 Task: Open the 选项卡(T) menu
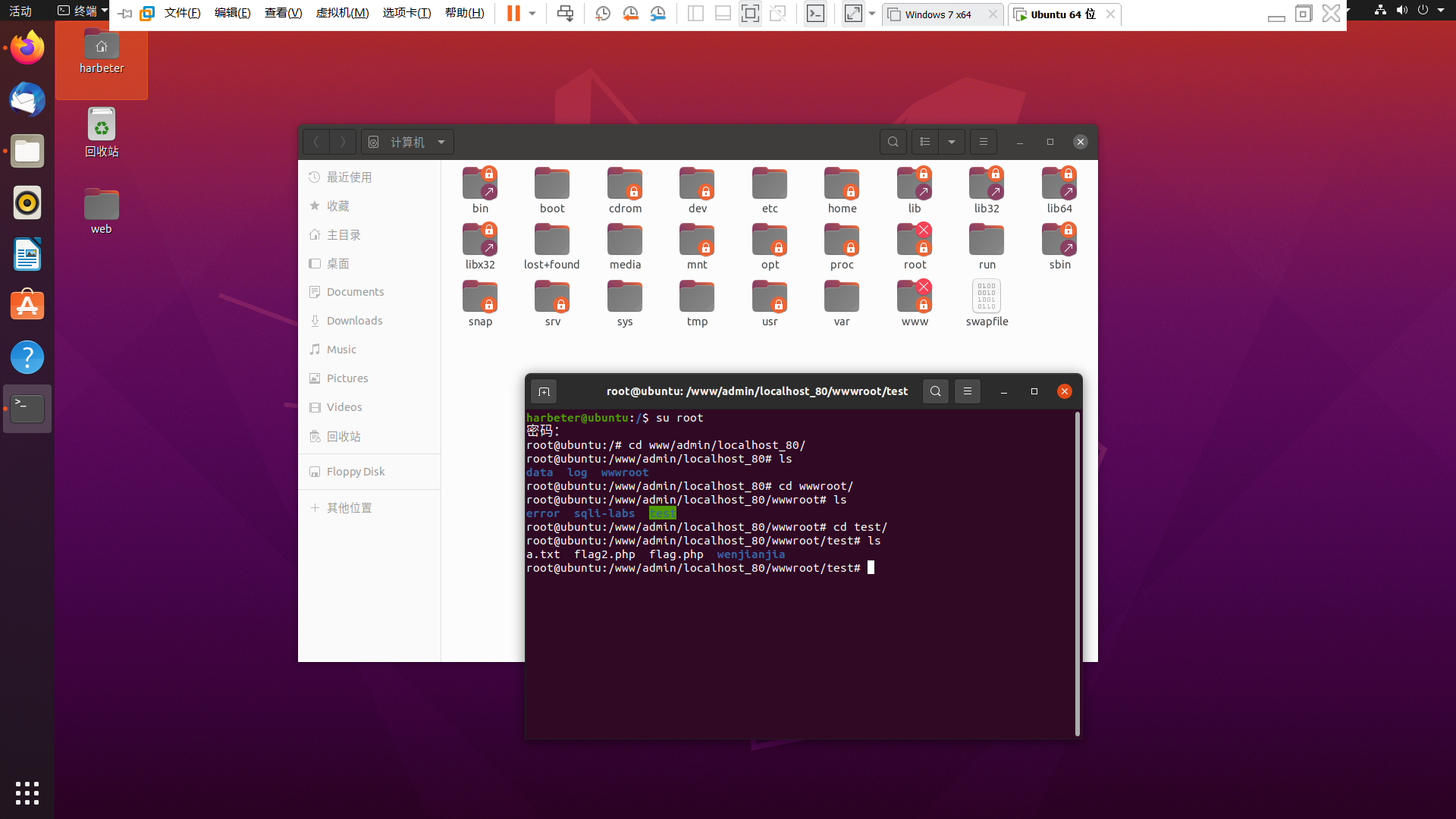pyautogui.click(x=407, y=14)
